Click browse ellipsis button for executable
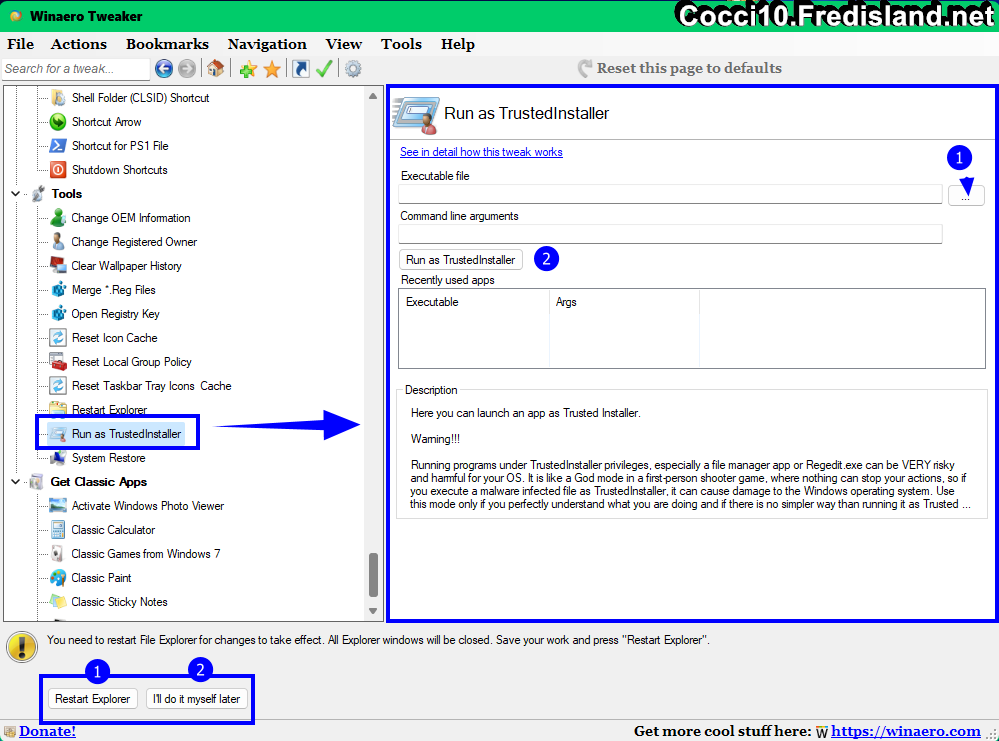This screenshot has width=999, height=741. click(x=966, y=196)
